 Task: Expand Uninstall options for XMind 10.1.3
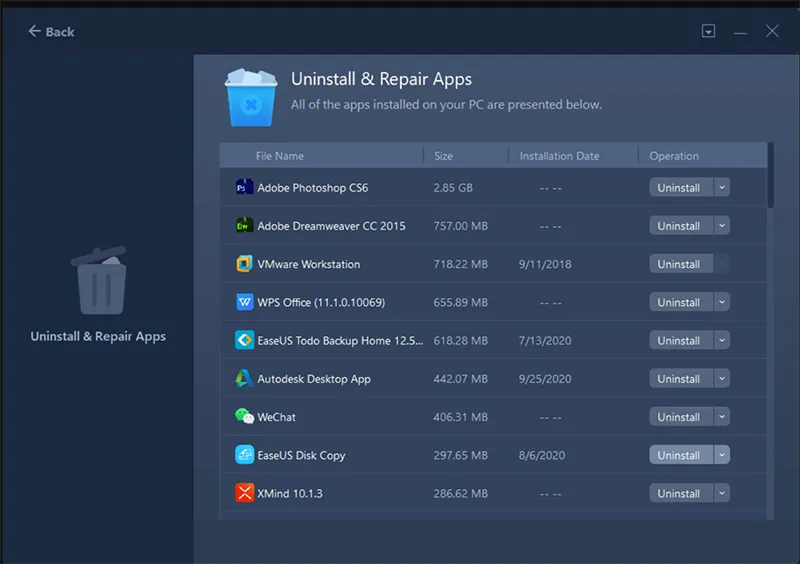click(x=722, y=493)
